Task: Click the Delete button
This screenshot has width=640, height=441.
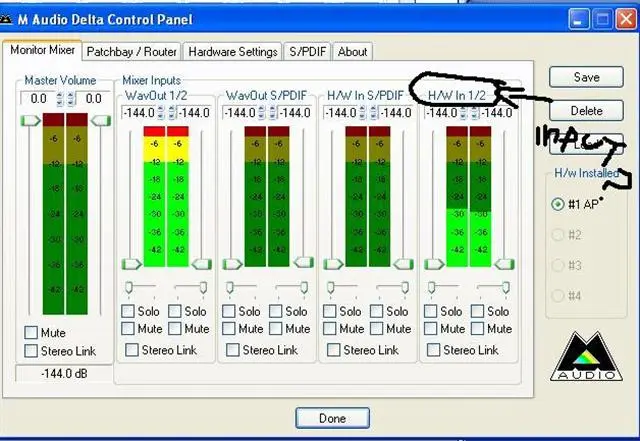Action: (x=587, y=110)
